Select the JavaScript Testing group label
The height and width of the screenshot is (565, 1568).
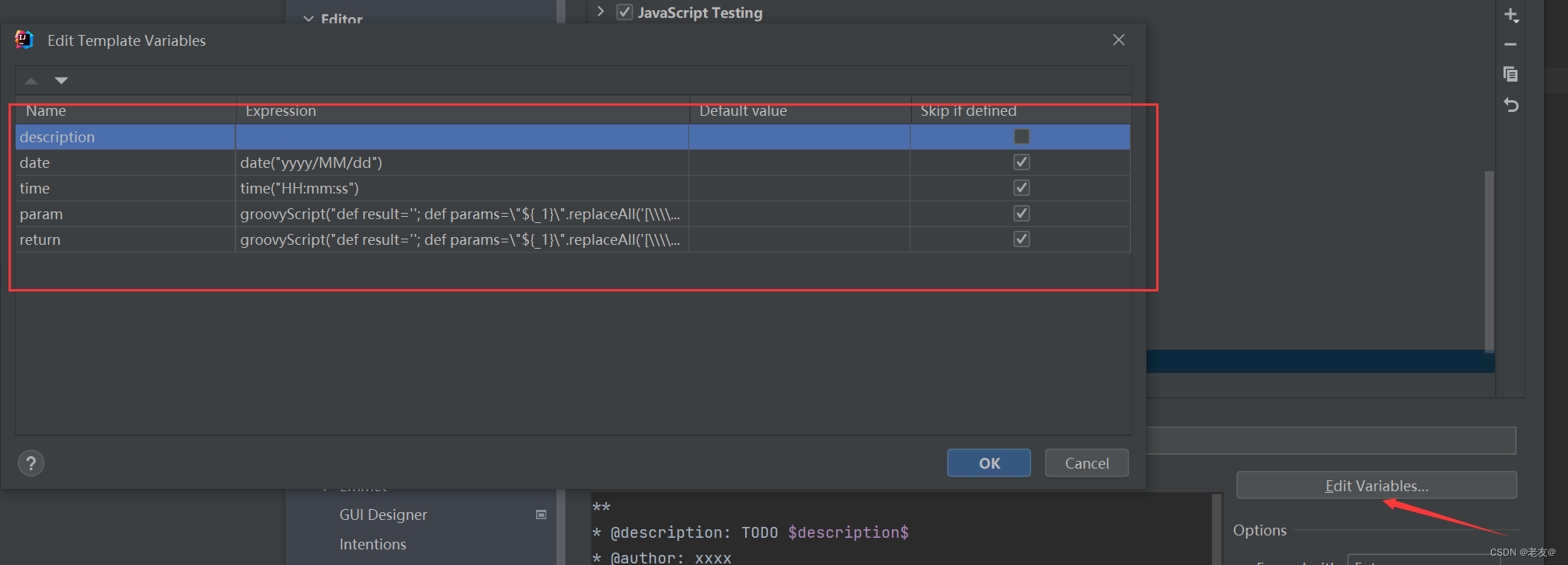[700, 12]
